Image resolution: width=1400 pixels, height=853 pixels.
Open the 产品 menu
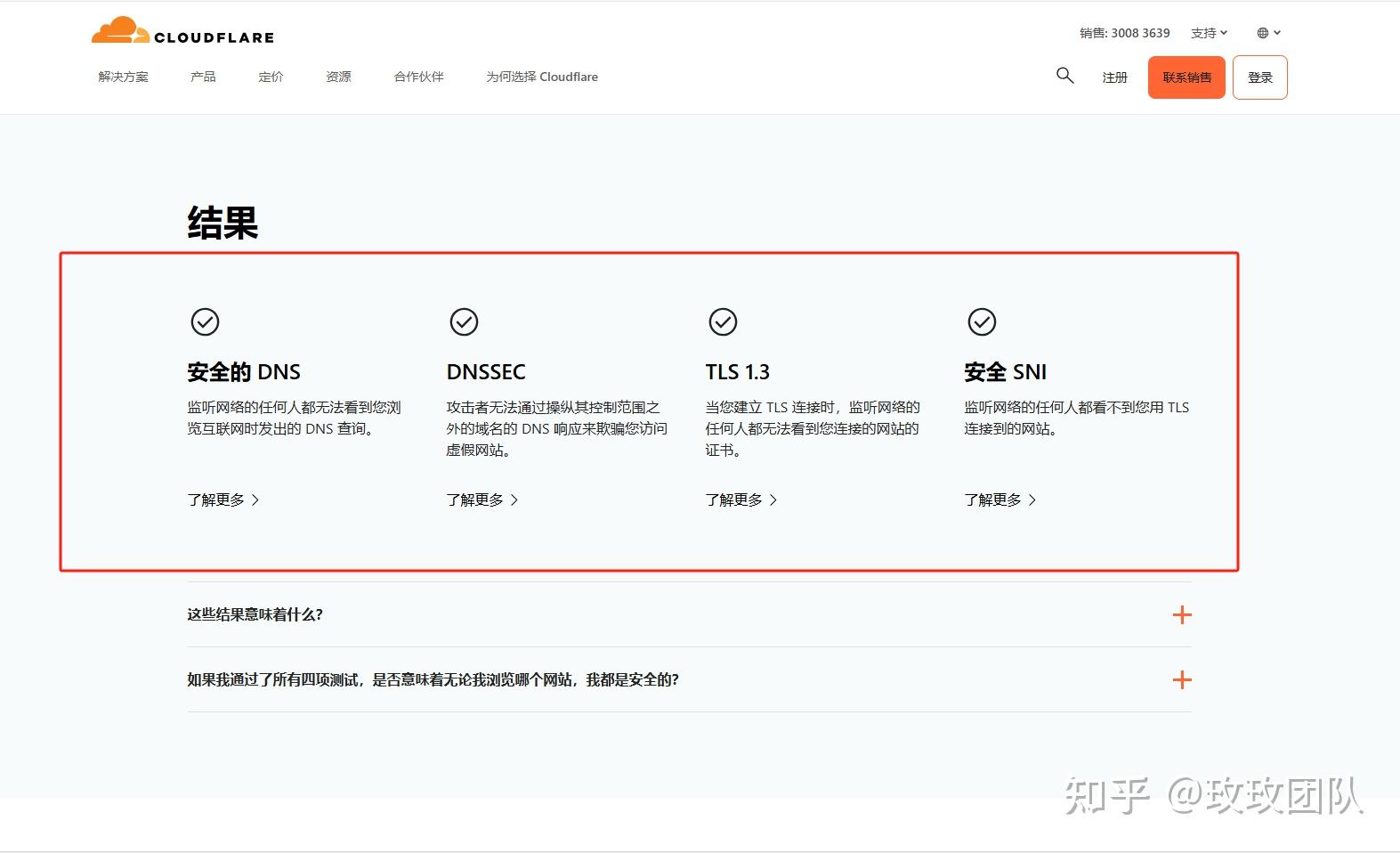click(203, 77)
